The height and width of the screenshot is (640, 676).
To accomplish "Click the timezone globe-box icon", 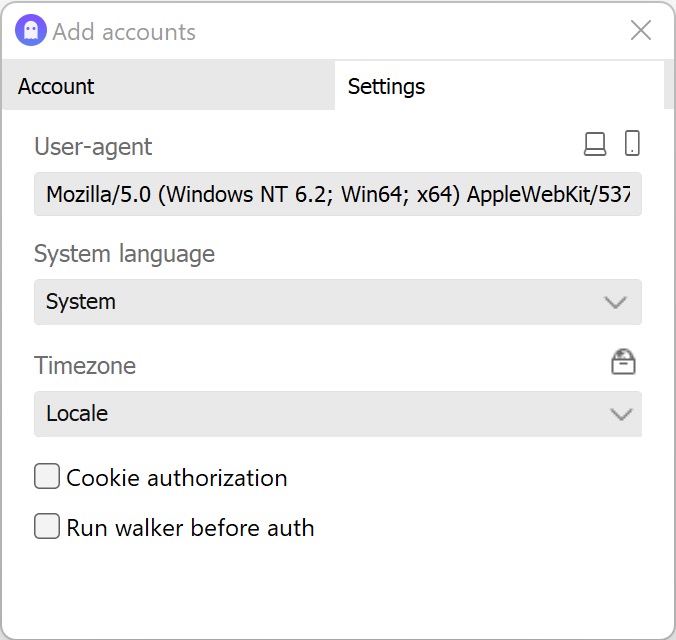I will pos(624,362).
